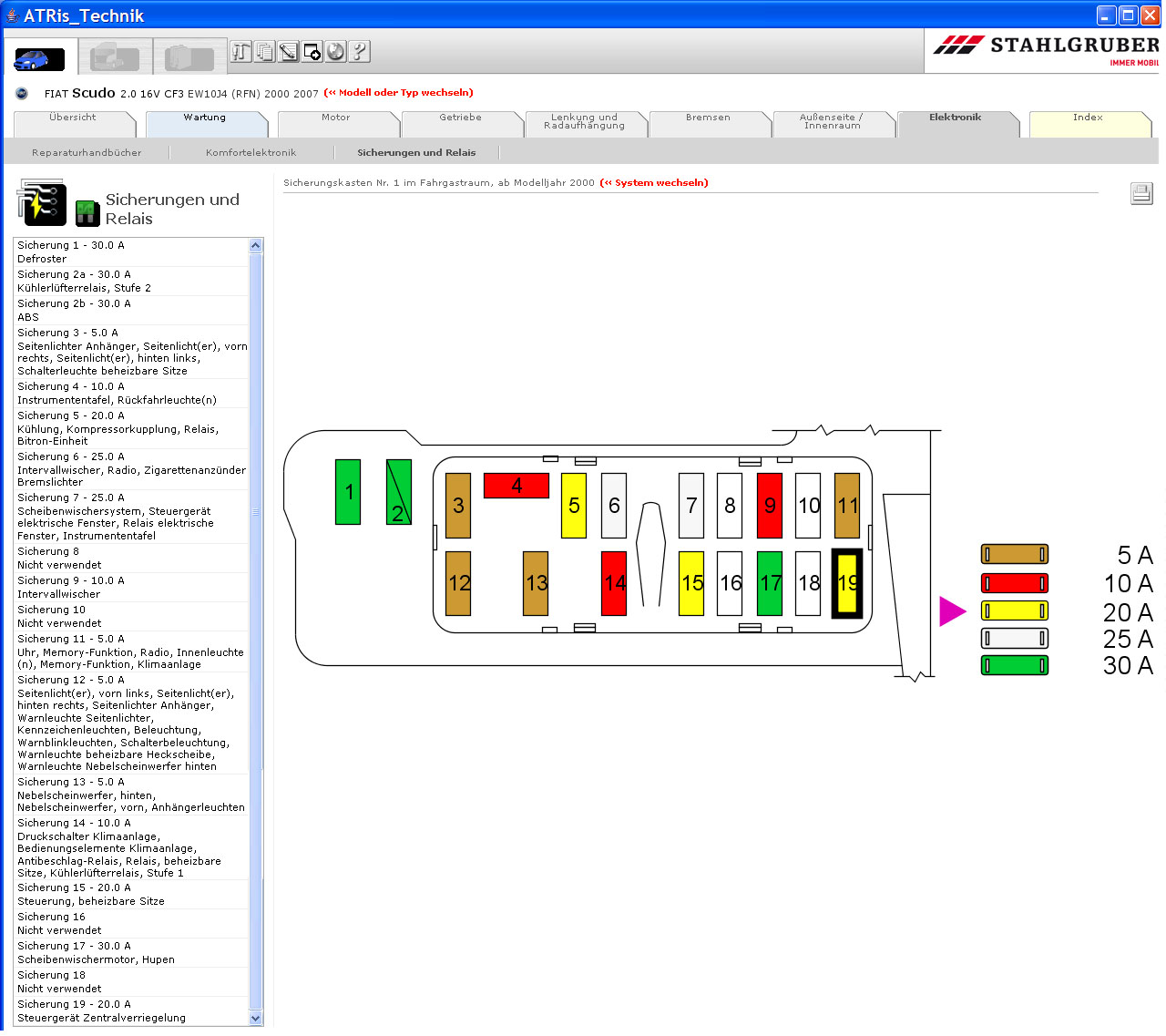Open the help question mark icon
This screenshot has height=1036, width=1166.
tap(360, 52)
